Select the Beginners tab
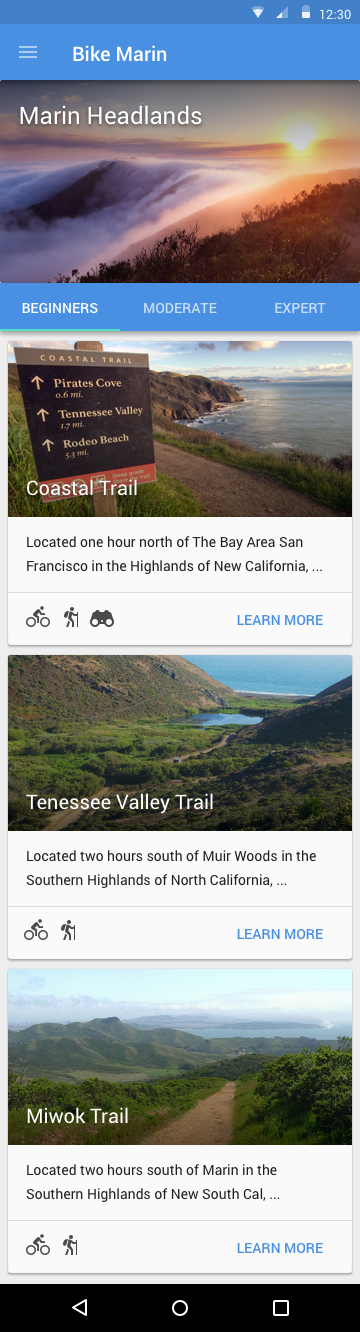This screenshot has height=1332, width=360. click(x=60, y=308)
